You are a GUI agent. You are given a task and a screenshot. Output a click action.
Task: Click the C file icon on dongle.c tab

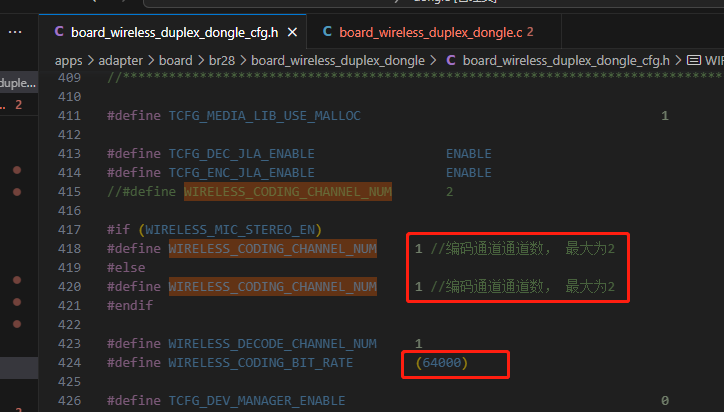(x=327, y=31)
